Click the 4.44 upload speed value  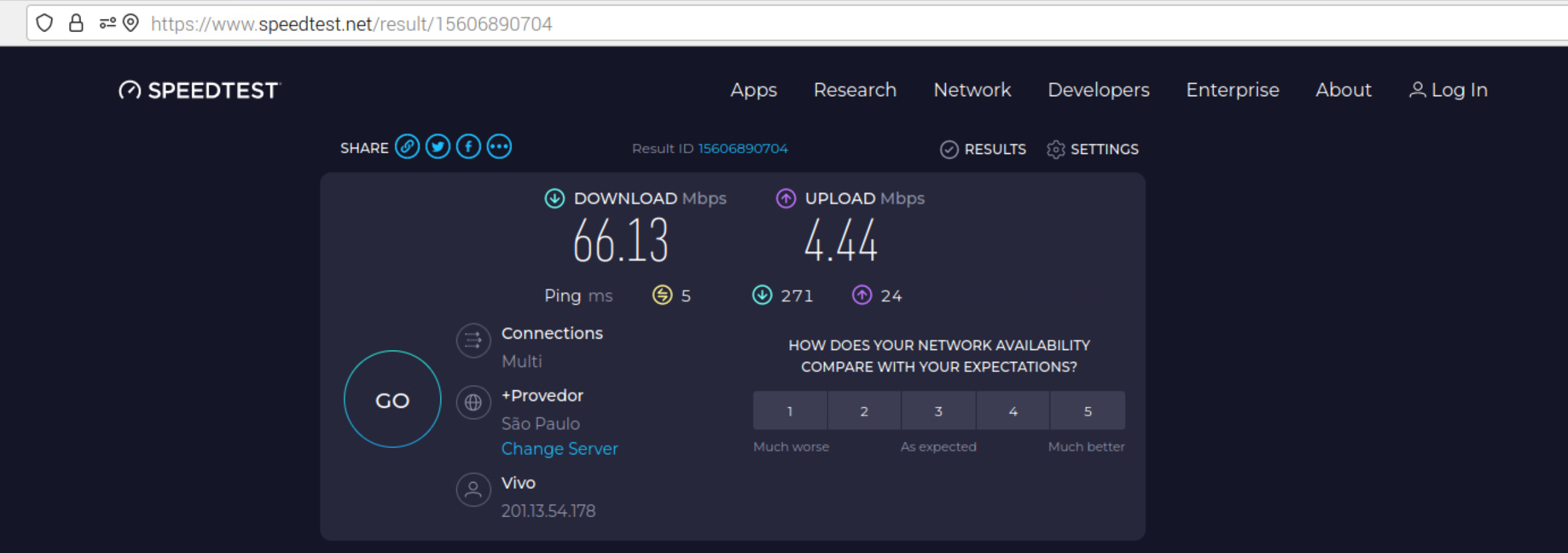click(841, 241)
